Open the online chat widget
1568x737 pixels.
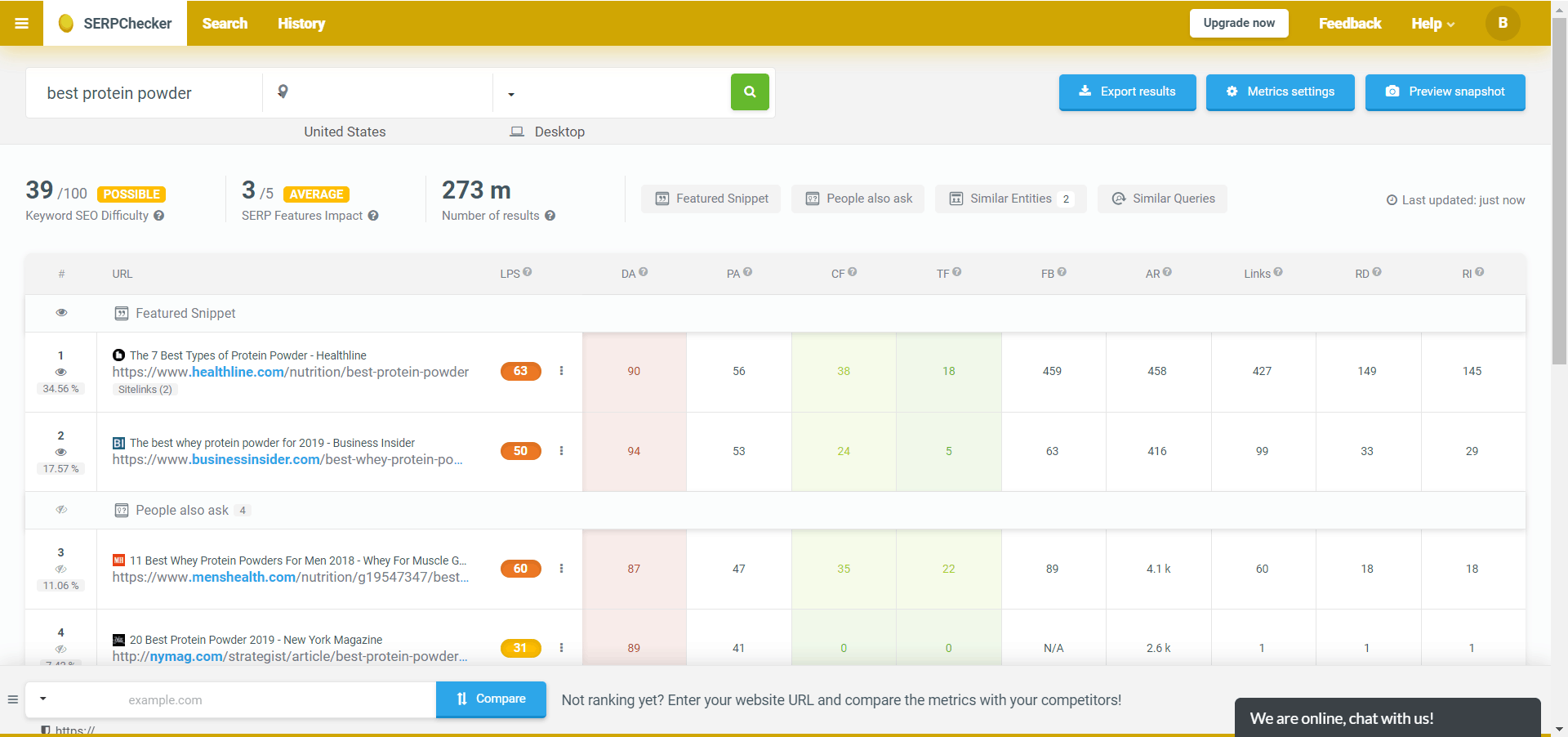pos(1387,717)
